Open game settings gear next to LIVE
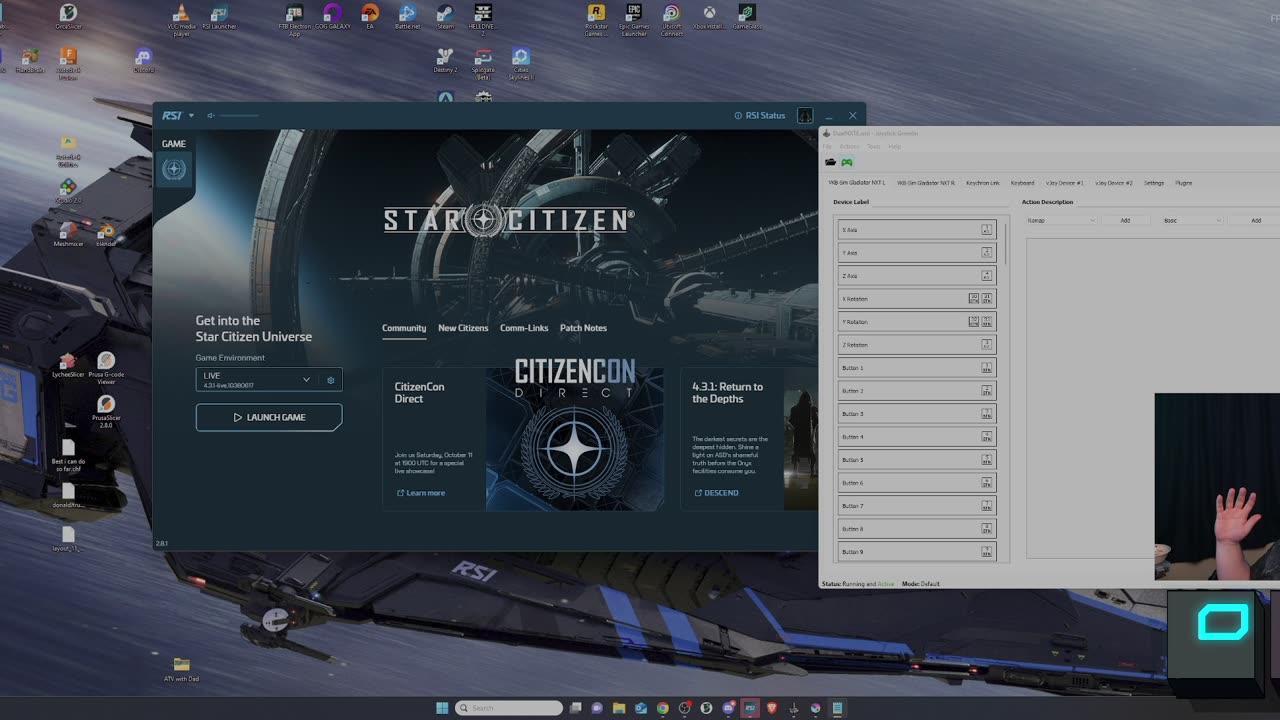The image size is (1280, 720). click(x=331, y=380)
